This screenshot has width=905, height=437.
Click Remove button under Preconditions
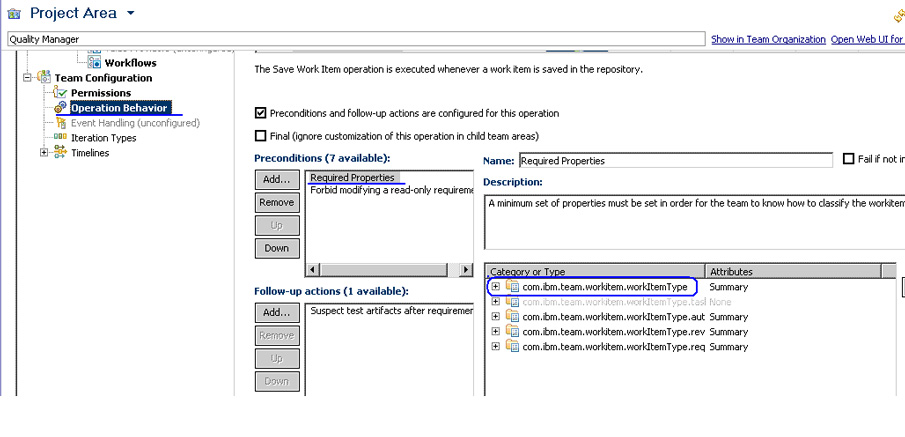click(x=276, y=203)
